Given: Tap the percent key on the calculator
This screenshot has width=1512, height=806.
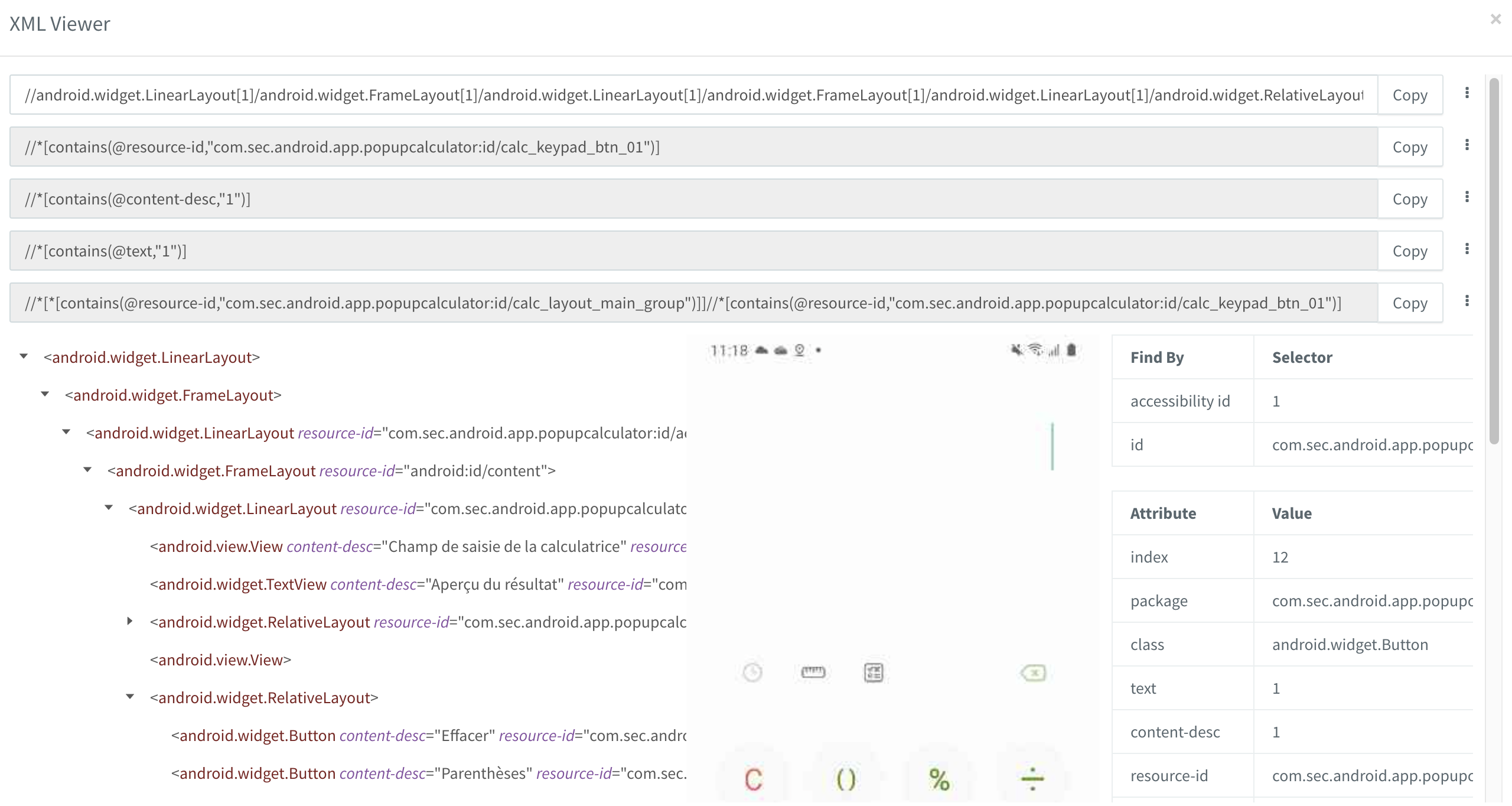Looking at the screenshot, I should click(x=939, y=779).
